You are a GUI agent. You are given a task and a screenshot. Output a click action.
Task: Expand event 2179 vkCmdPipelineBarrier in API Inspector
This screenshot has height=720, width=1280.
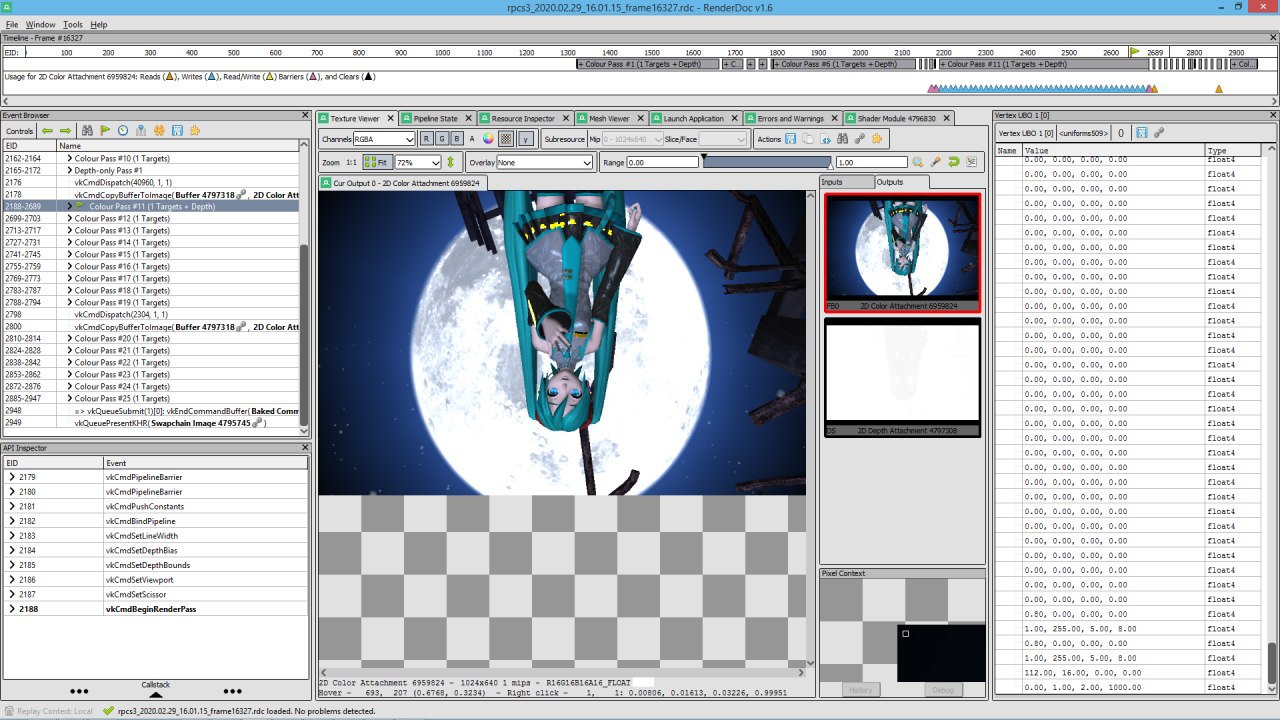(11, 477)
